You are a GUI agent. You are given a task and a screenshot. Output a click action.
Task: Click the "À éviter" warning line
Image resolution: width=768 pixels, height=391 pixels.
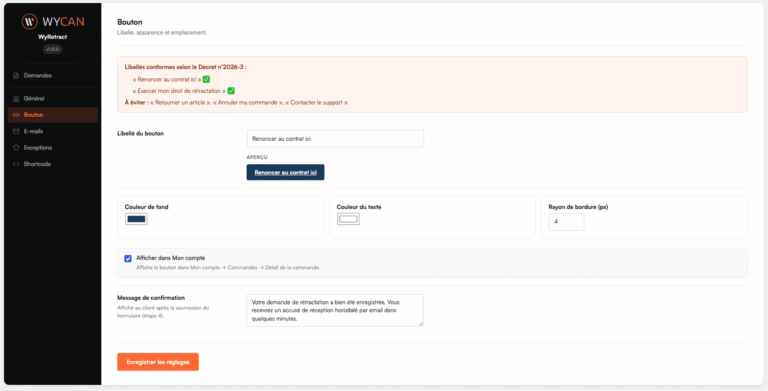click(236, 102)
